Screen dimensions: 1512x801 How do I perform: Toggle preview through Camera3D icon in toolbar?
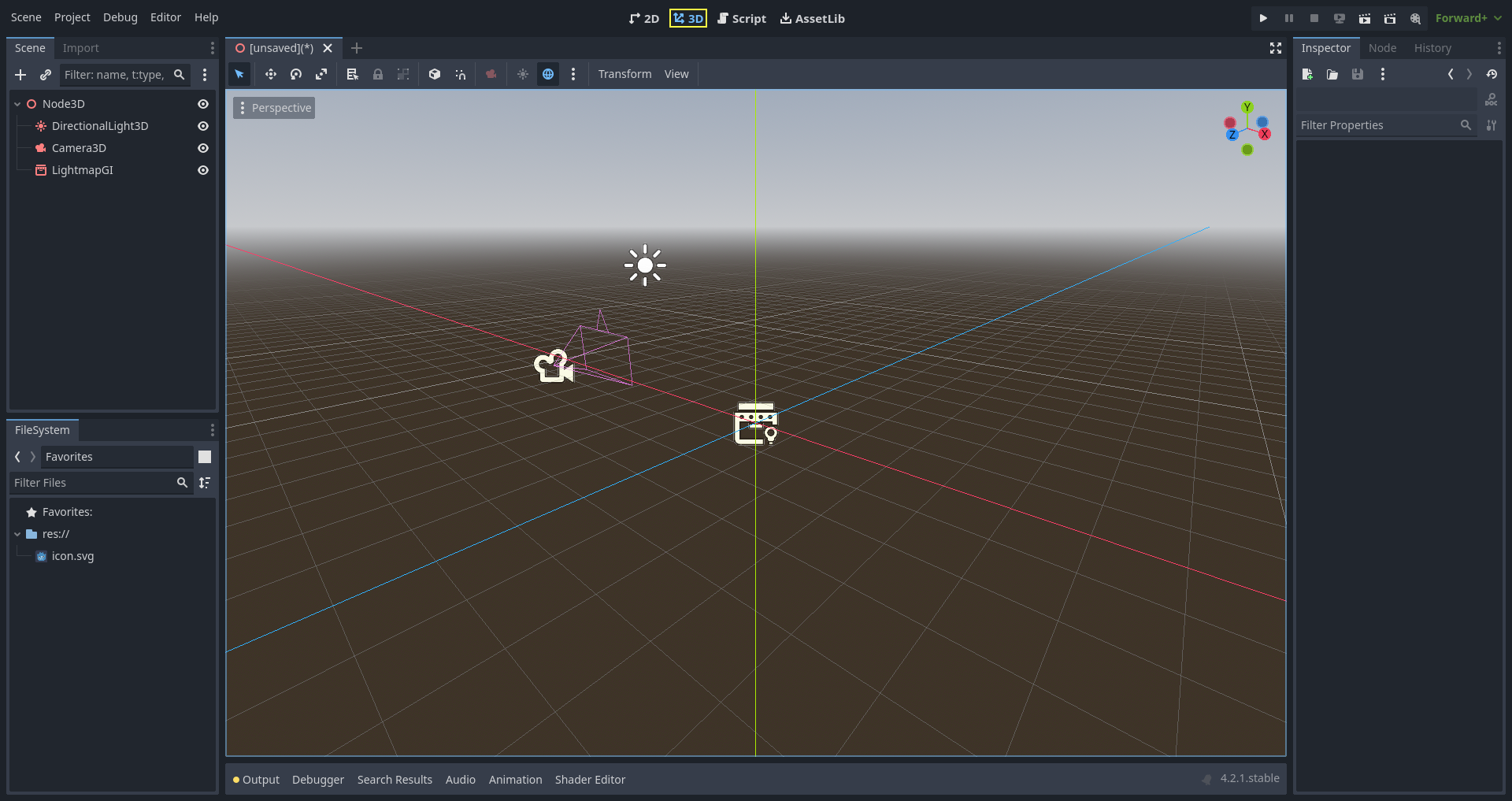tap(491, 74)
